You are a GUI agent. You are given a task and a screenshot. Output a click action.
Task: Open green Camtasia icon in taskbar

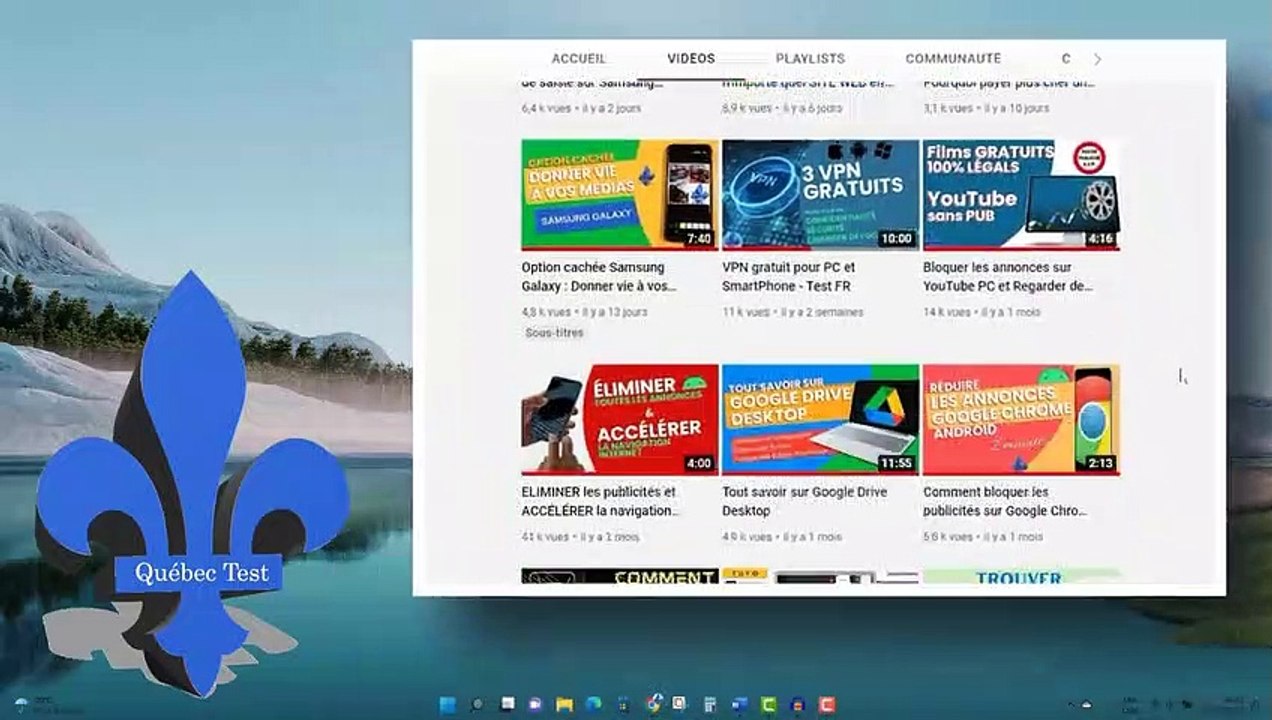click(x=768, y=704)
